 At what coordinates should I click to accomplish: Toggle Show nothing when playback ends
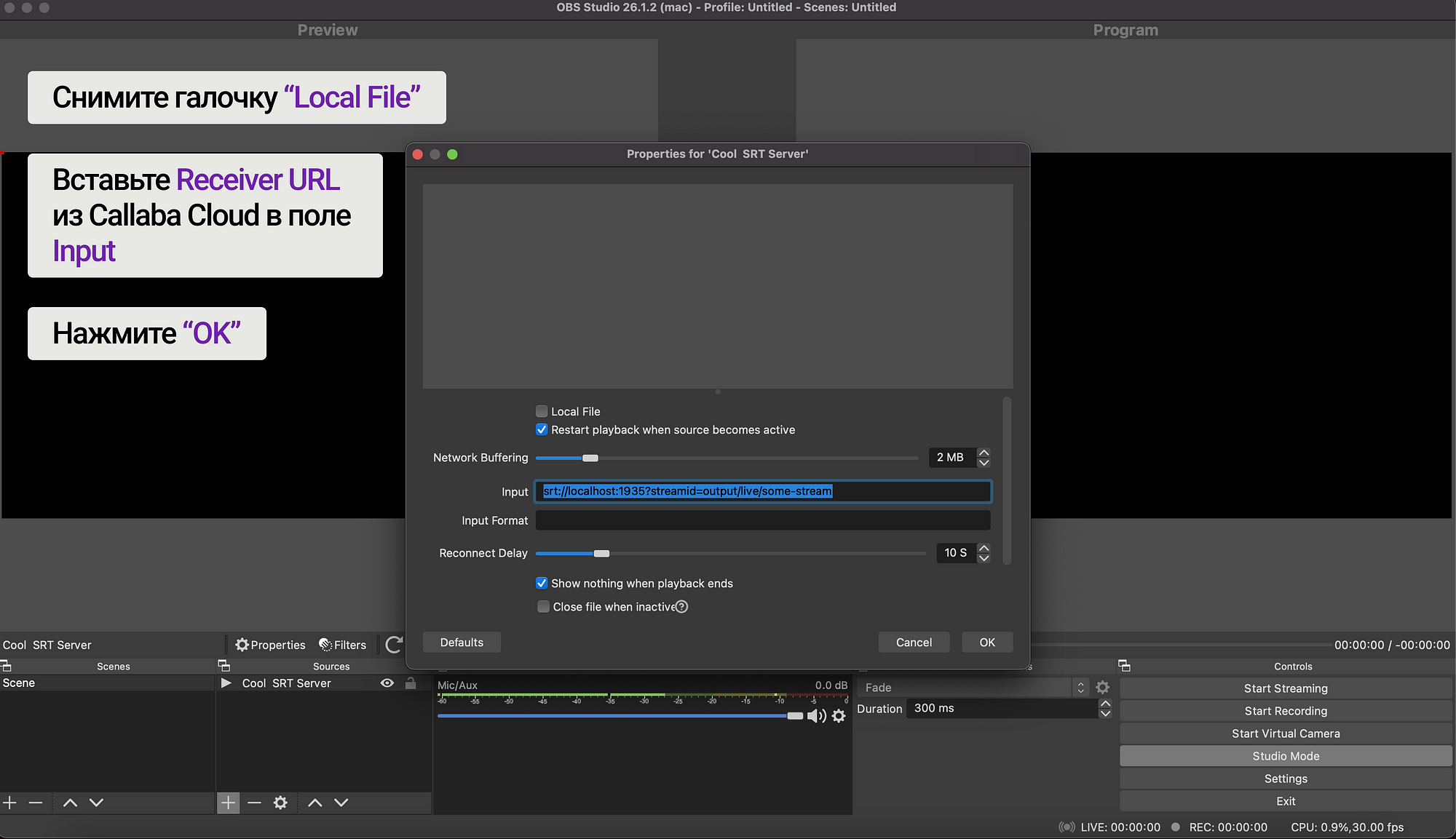tap(542, 583)
